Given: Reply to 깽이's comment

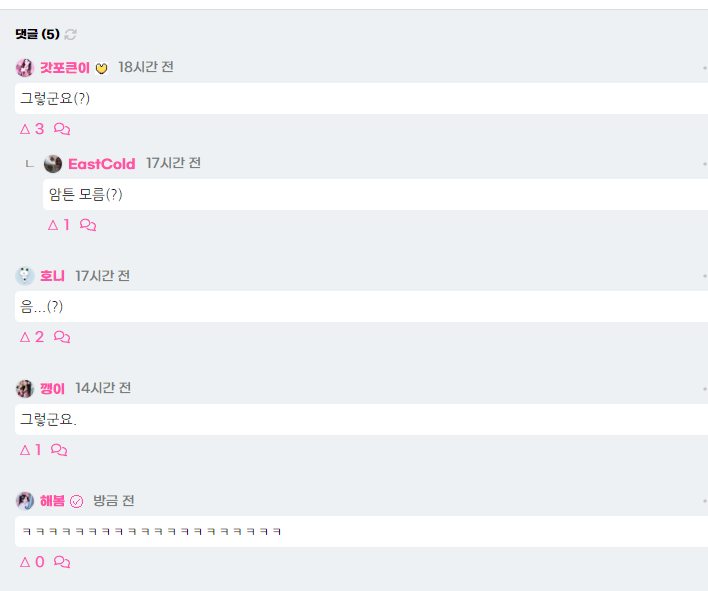Looking at the screenshot, I should click(59, 450).
